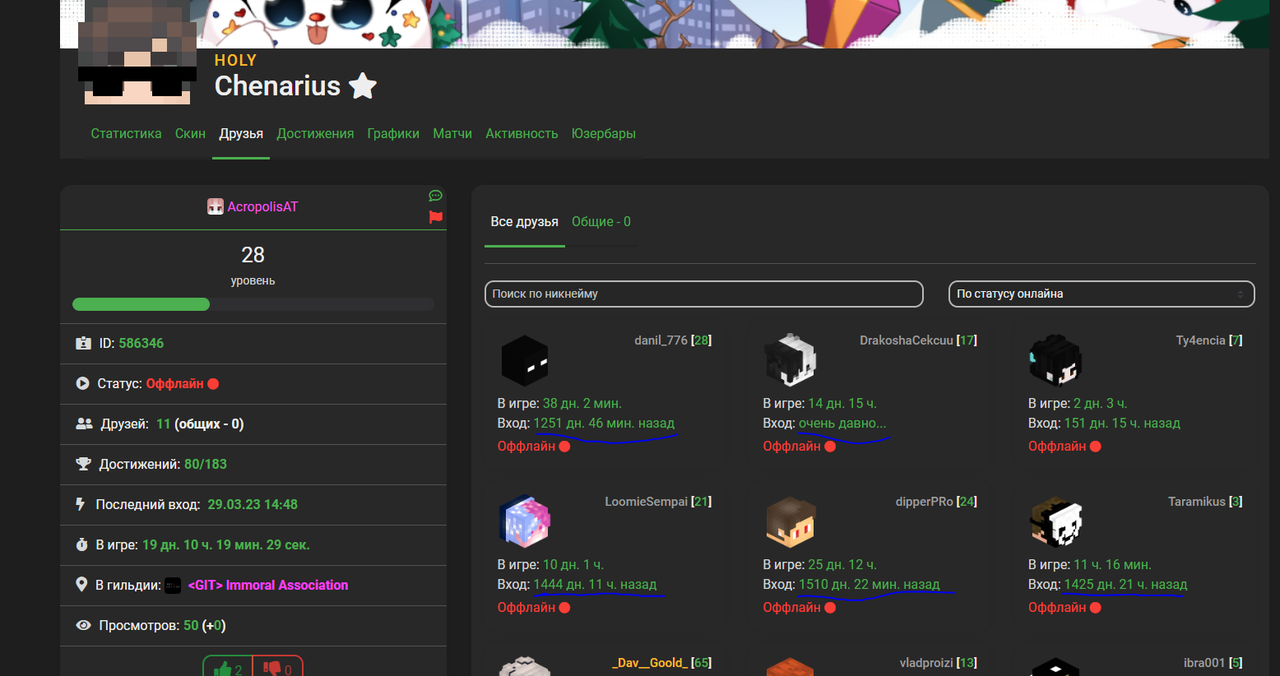Open the Графики tab

pos(393,133)
